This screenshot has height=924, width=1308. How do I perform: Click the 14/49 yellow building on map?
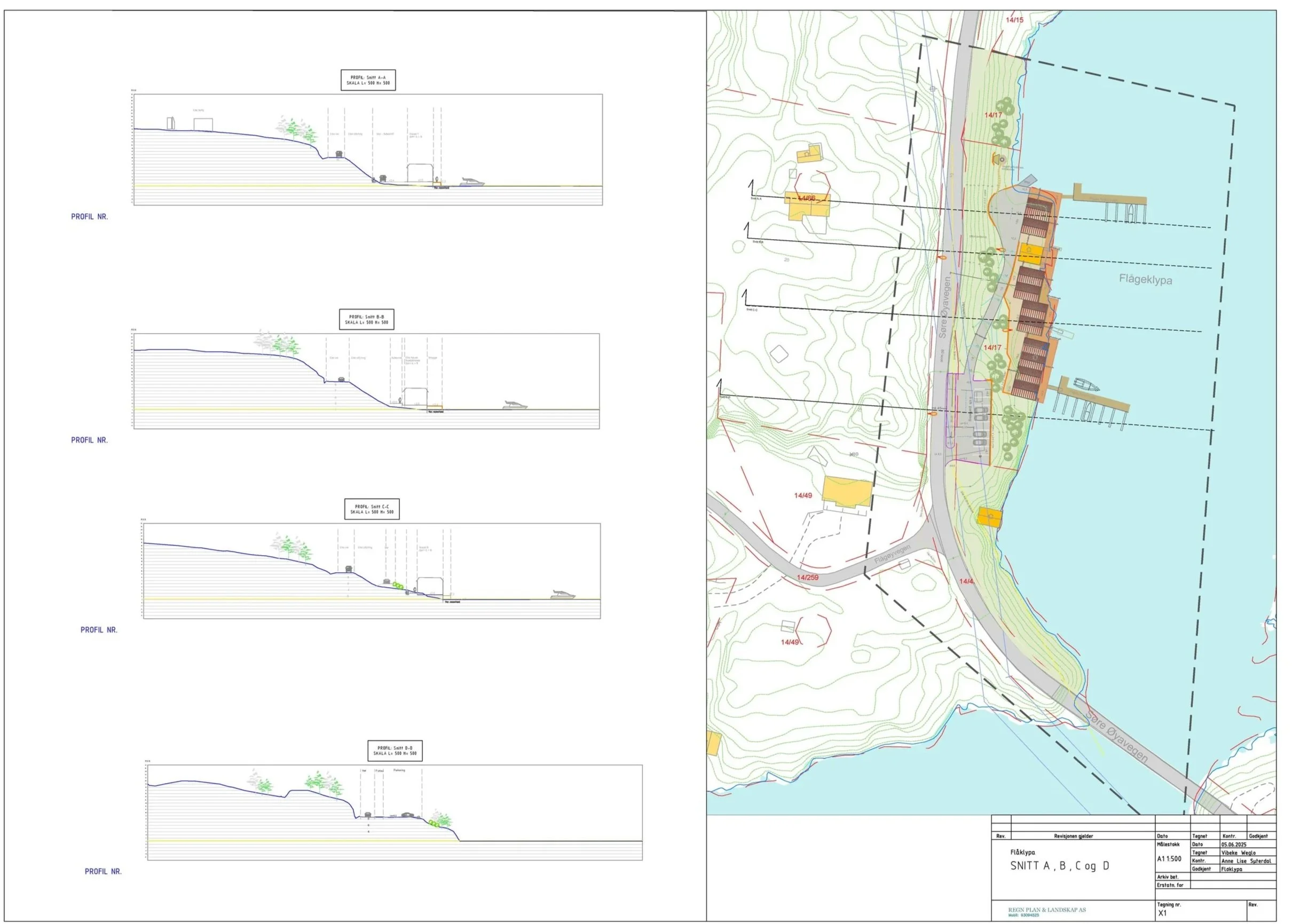pyautogui.click(x=847, y=493)
